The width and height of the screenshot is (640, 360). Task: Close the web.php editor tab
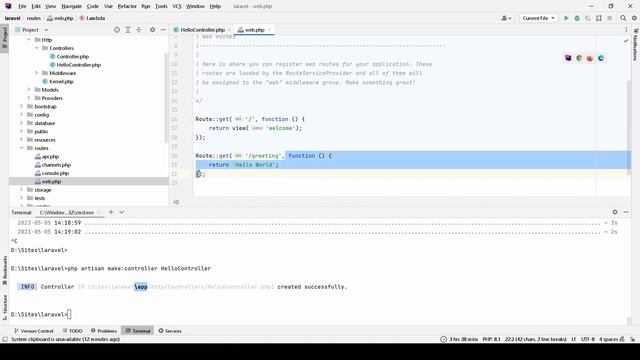[269, 30]
